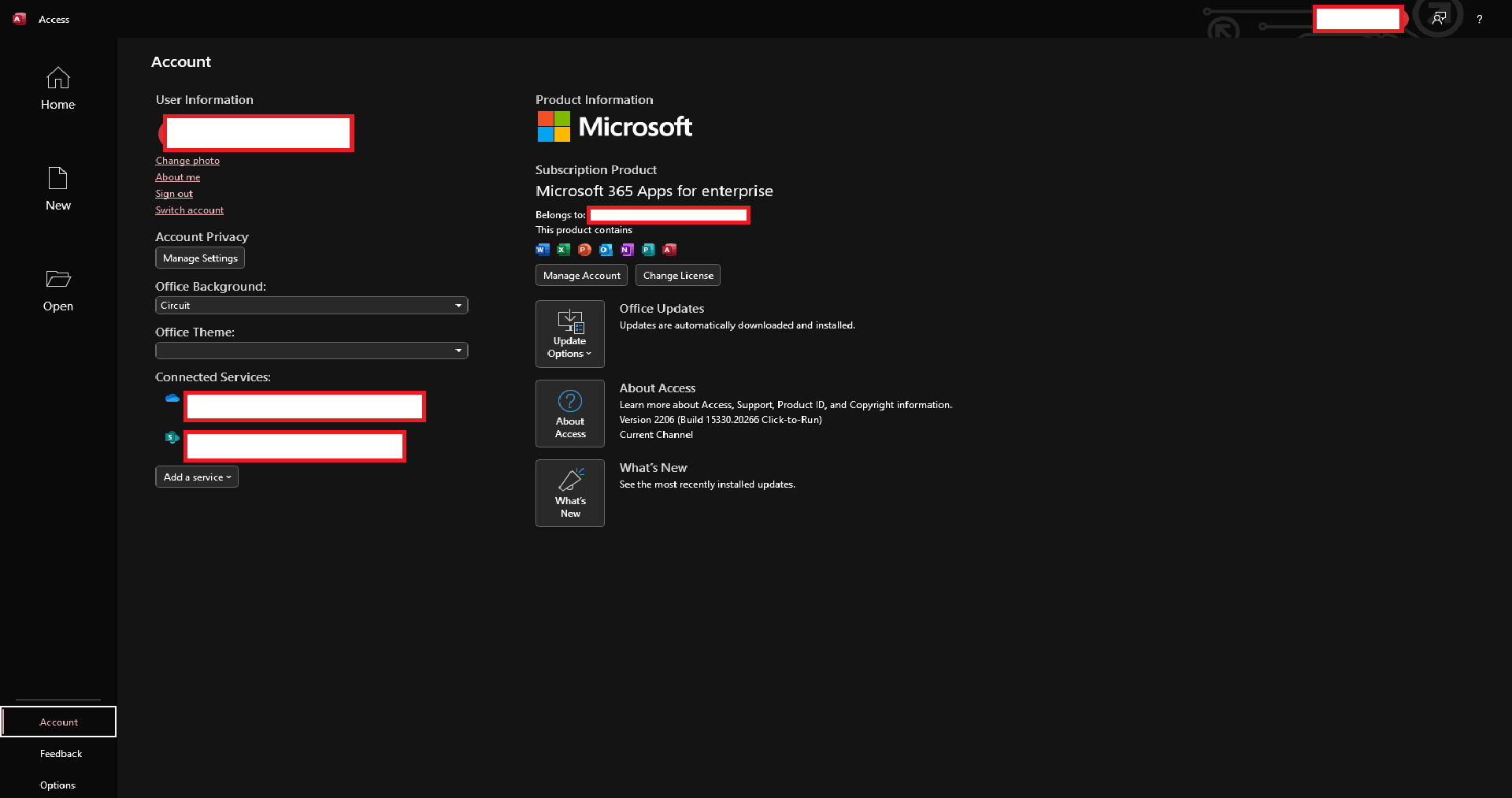Click the Excel app icon

click(564, 250)
